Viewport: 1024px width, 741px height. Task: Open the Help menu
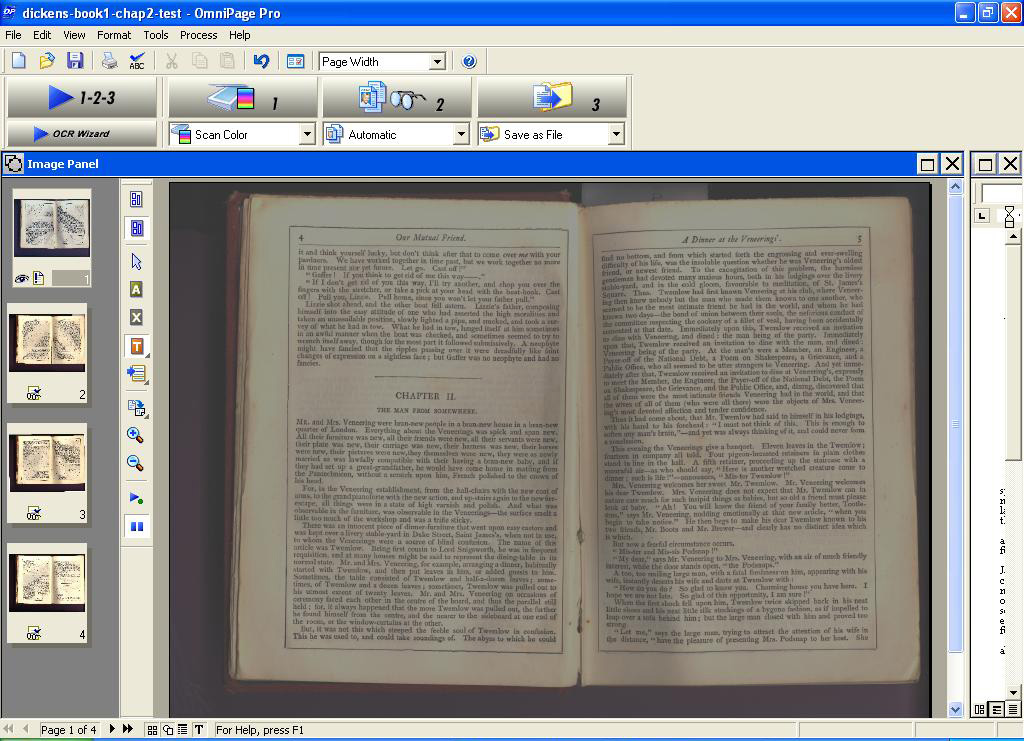click(239, 35)
